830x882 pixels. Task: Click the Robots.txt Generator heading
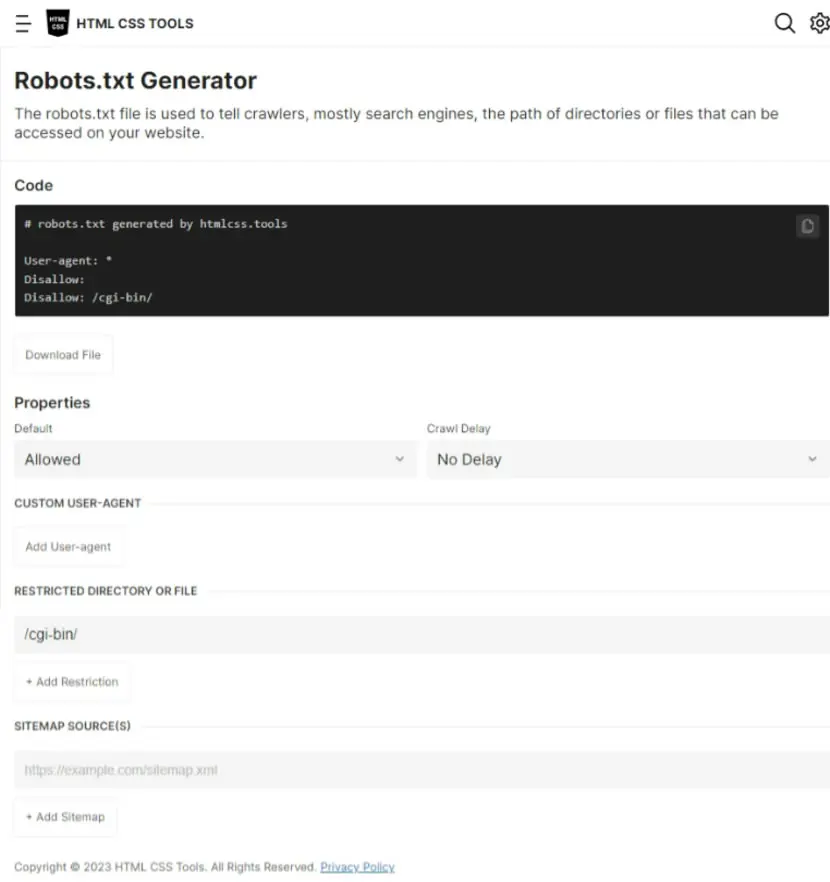[x=136, y=80]
